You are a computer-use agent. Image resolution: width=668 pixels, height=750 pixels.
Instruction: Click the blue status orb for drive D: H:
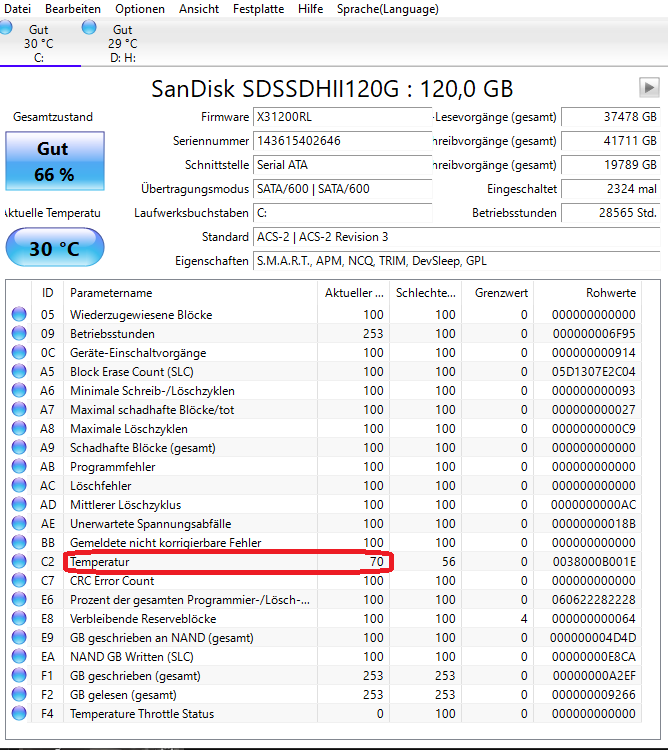click(89, 27)
